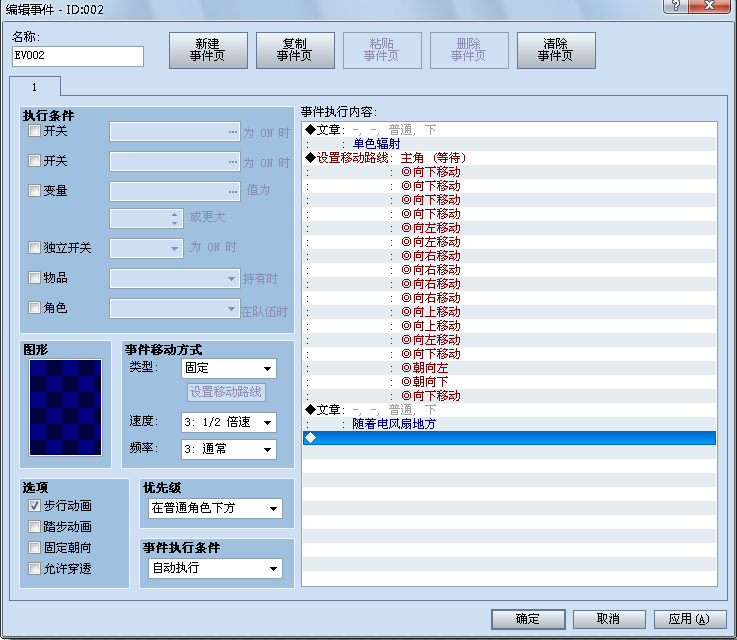Select the ◎朝向下 route line
Screen dimensions: 737x640
click(x=510, y=382)
